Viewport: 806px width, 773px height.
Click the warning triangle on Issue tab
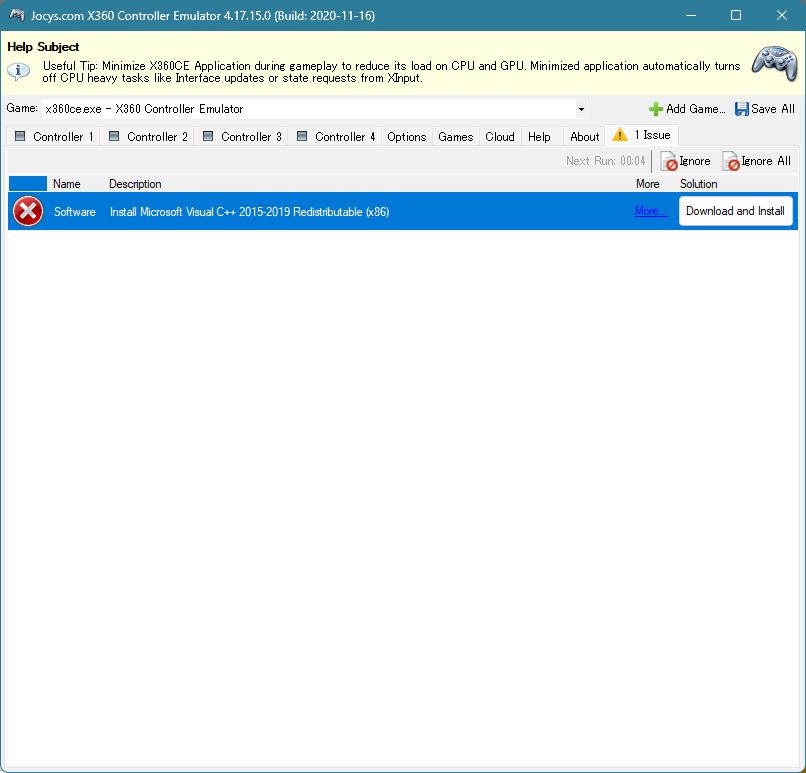620,135
